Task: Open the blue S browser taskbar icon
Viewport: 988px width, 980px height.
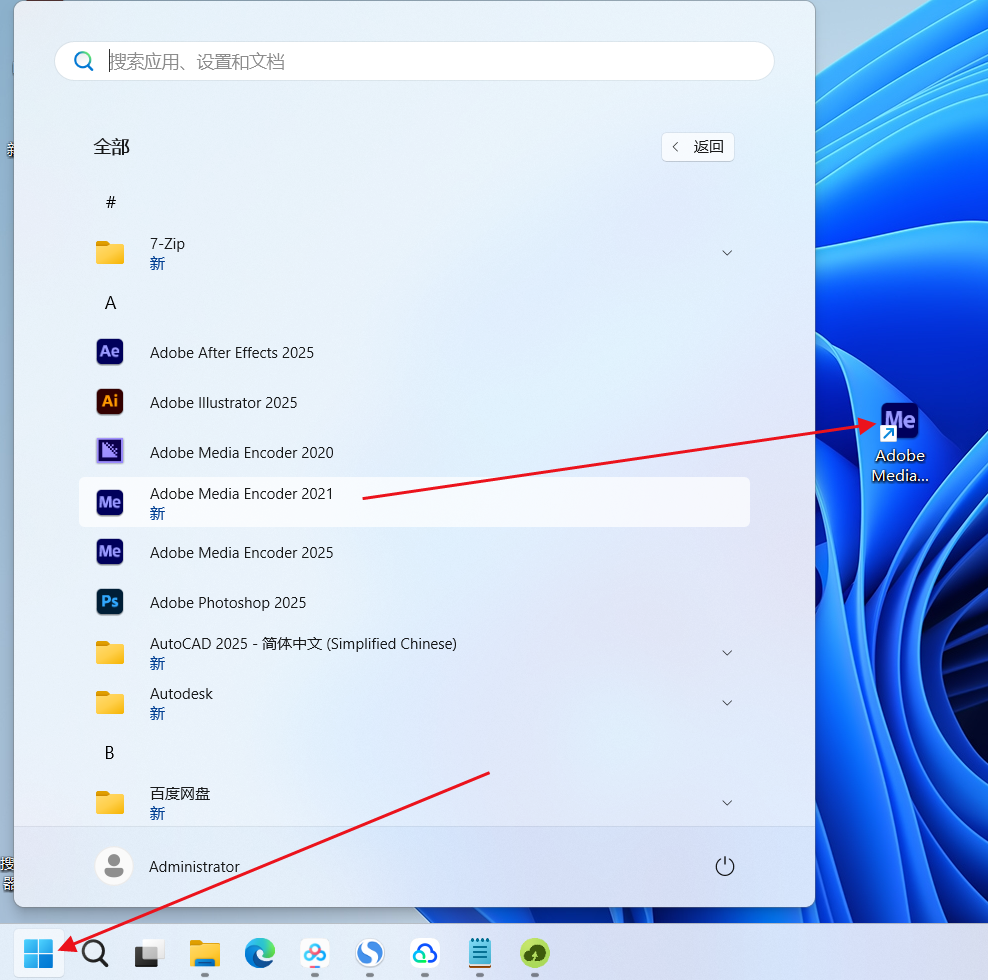Action: tap(370, 953)
